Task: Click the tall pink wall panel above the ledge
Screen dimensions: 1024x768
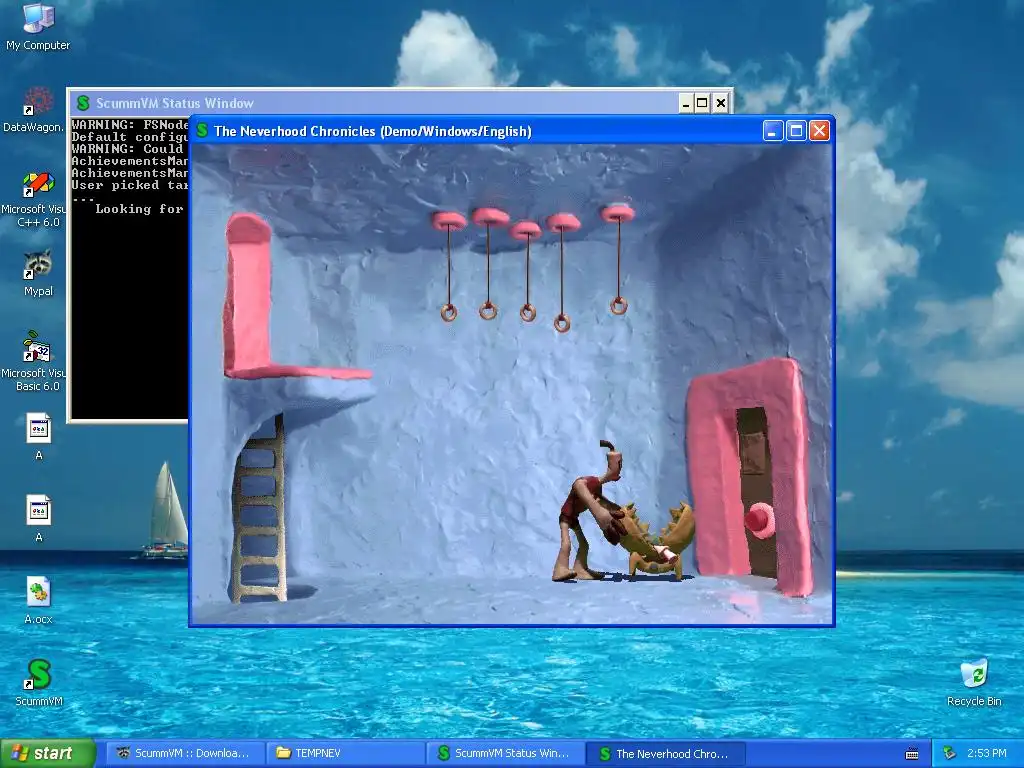Action: pyautogui.click(x=248, y=293)
